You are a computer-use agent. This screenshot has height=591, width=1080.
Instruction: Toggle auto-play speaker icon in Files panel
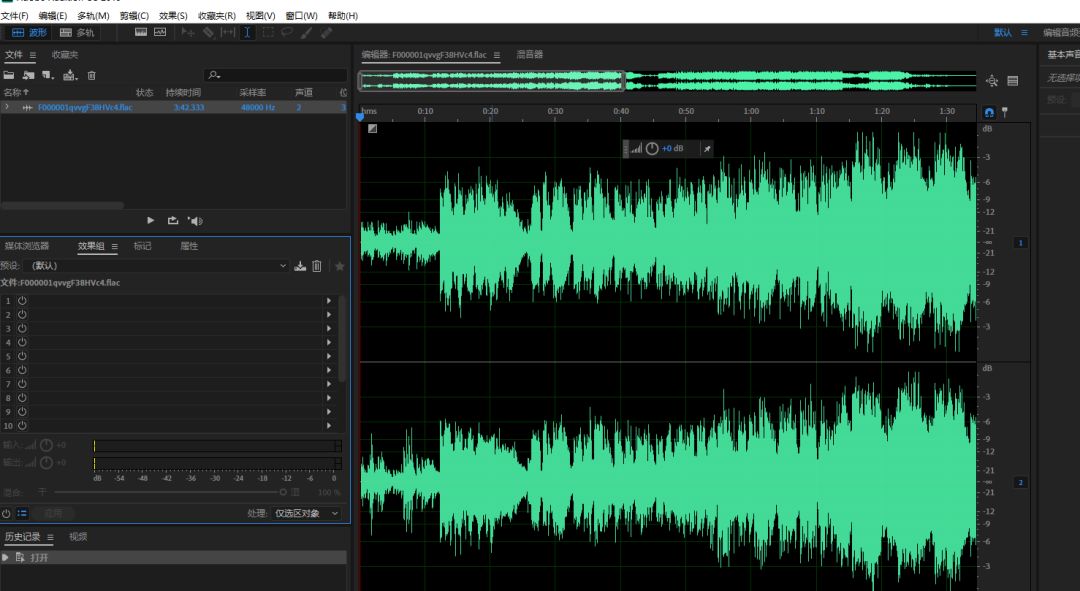195,220
